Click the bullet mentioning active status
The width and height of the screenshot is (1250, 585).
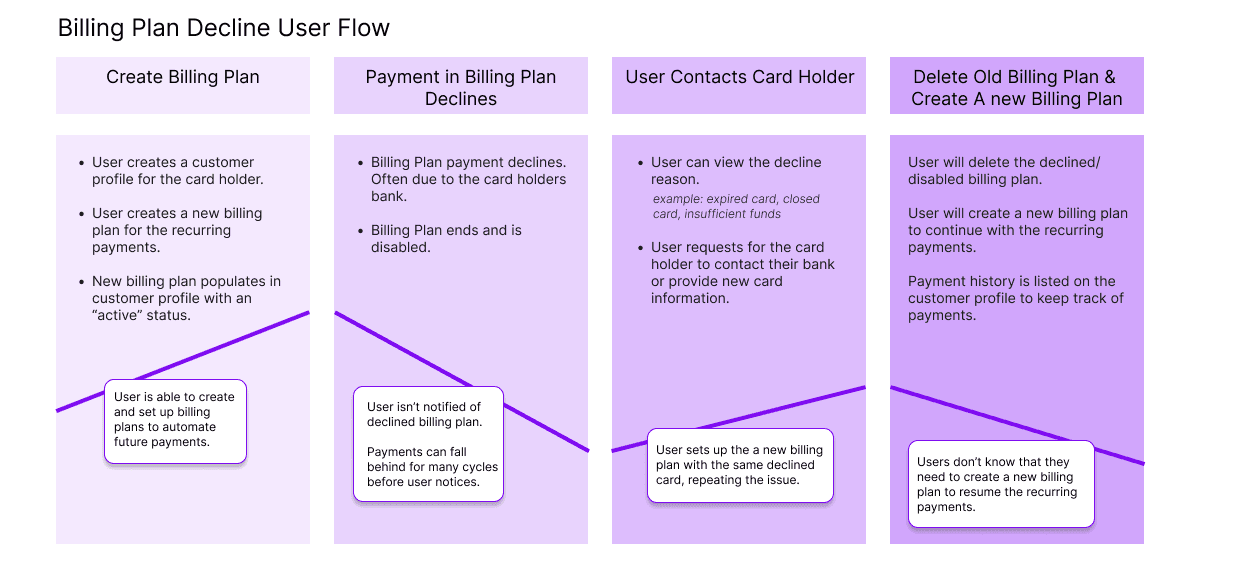186,298
